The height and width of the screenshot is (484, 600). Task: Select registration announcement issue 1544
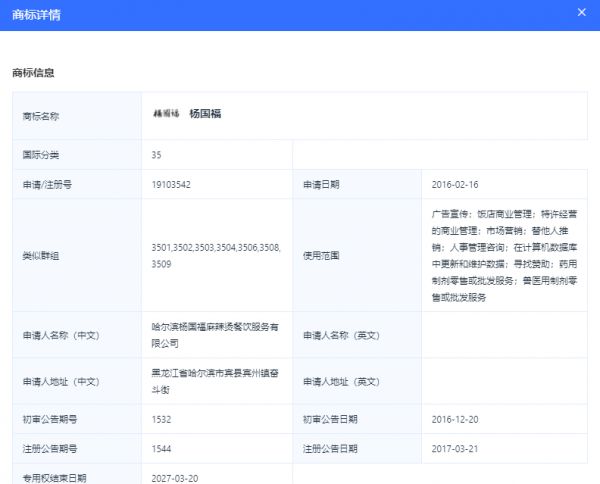tap(161, 449)
